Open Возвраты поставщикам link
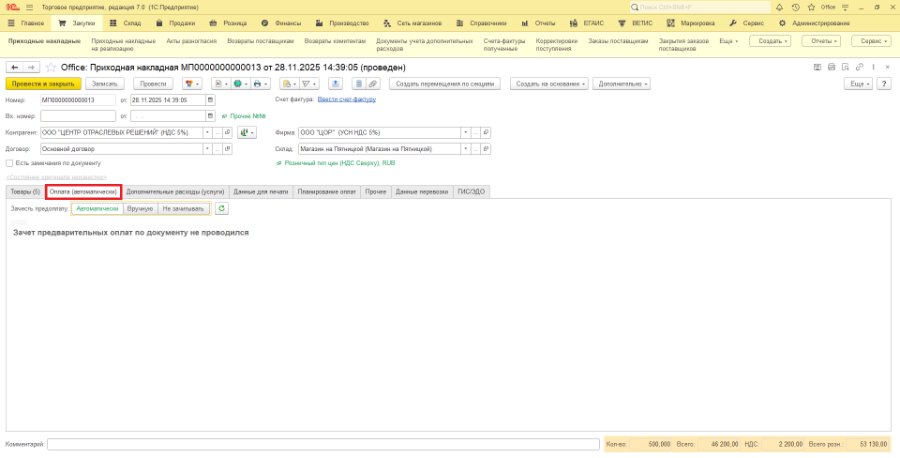 pos(261,41)
